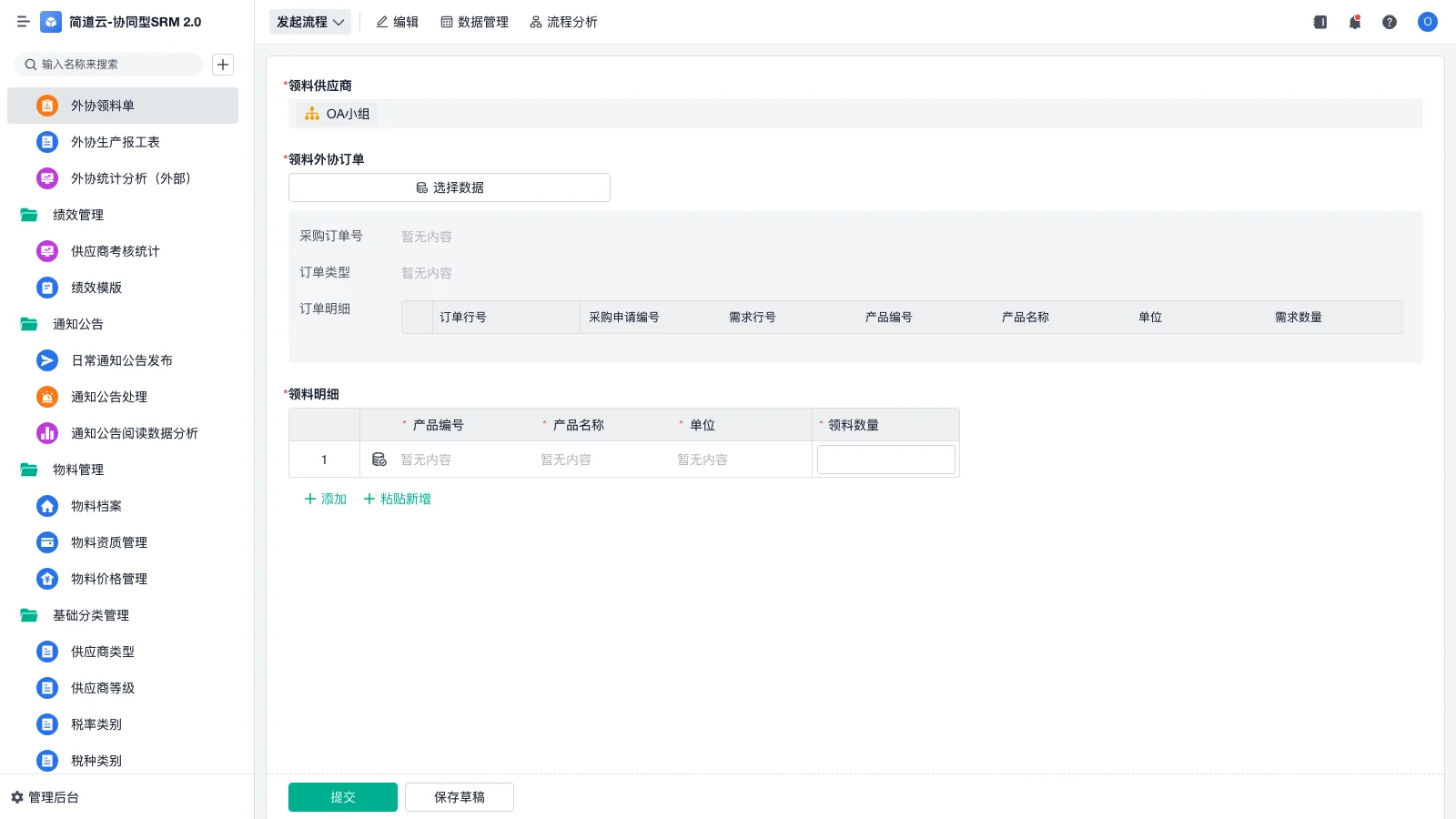Collapse sidebar with hamburger menu icon
1456x819 pixels.
24,22
